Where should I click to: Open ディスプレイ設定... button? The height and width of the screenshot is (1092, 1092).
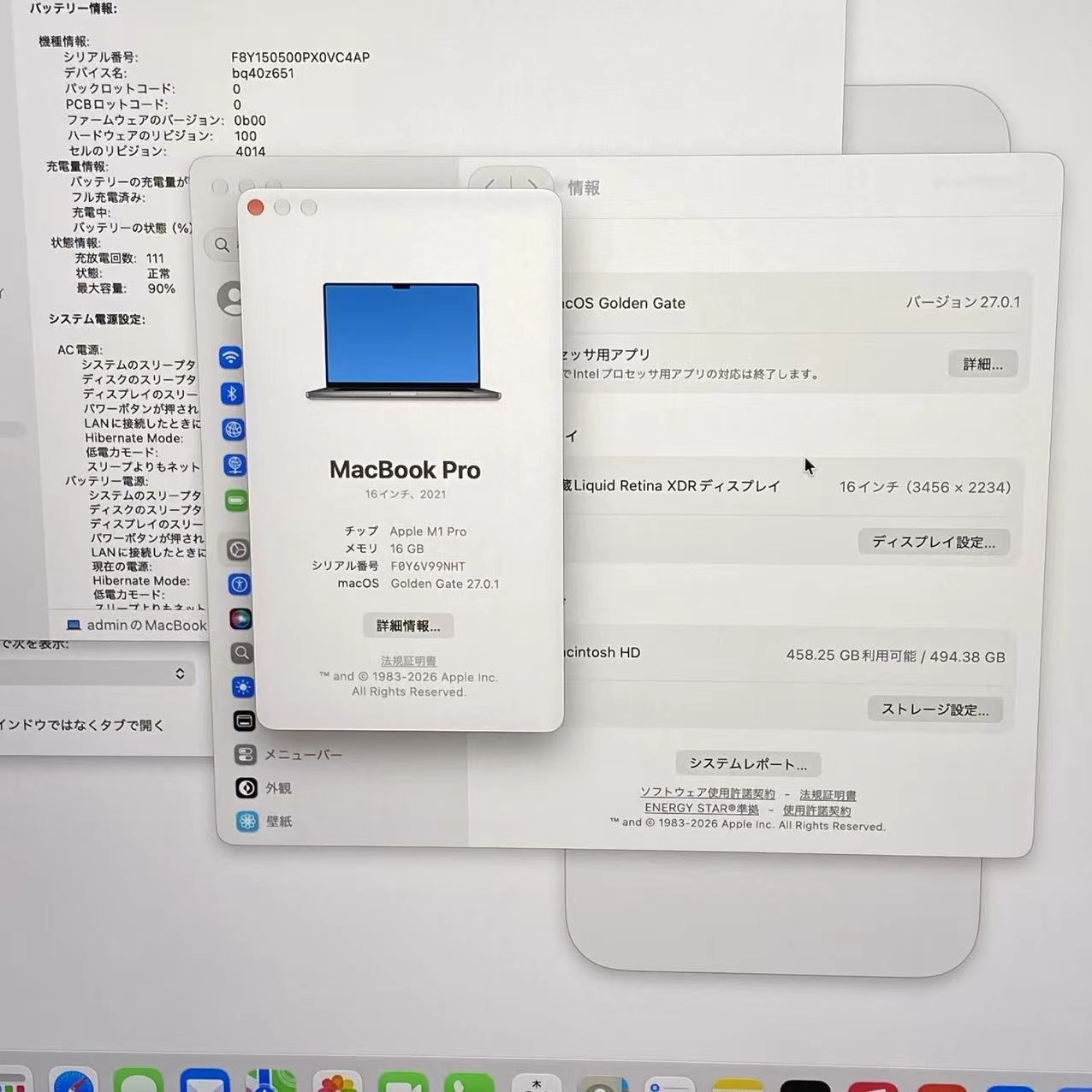point(934,542)
